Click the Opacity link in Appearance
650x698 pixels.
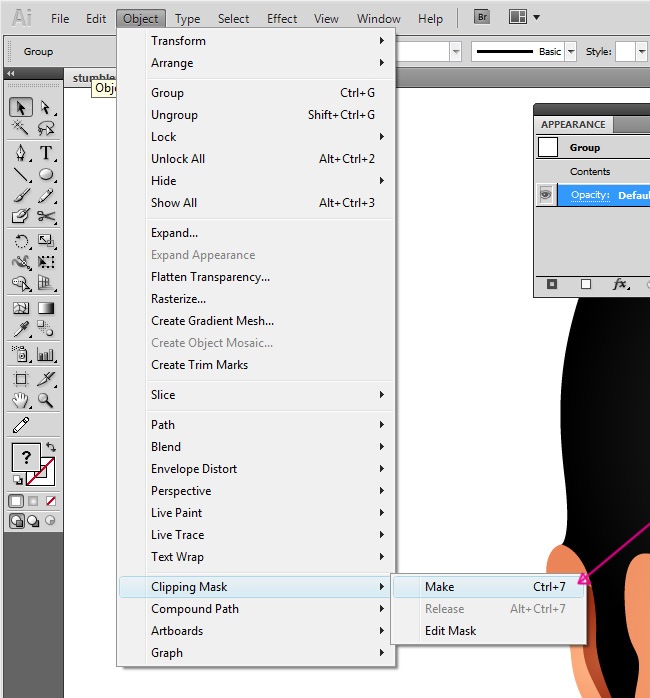click(590, 195)
